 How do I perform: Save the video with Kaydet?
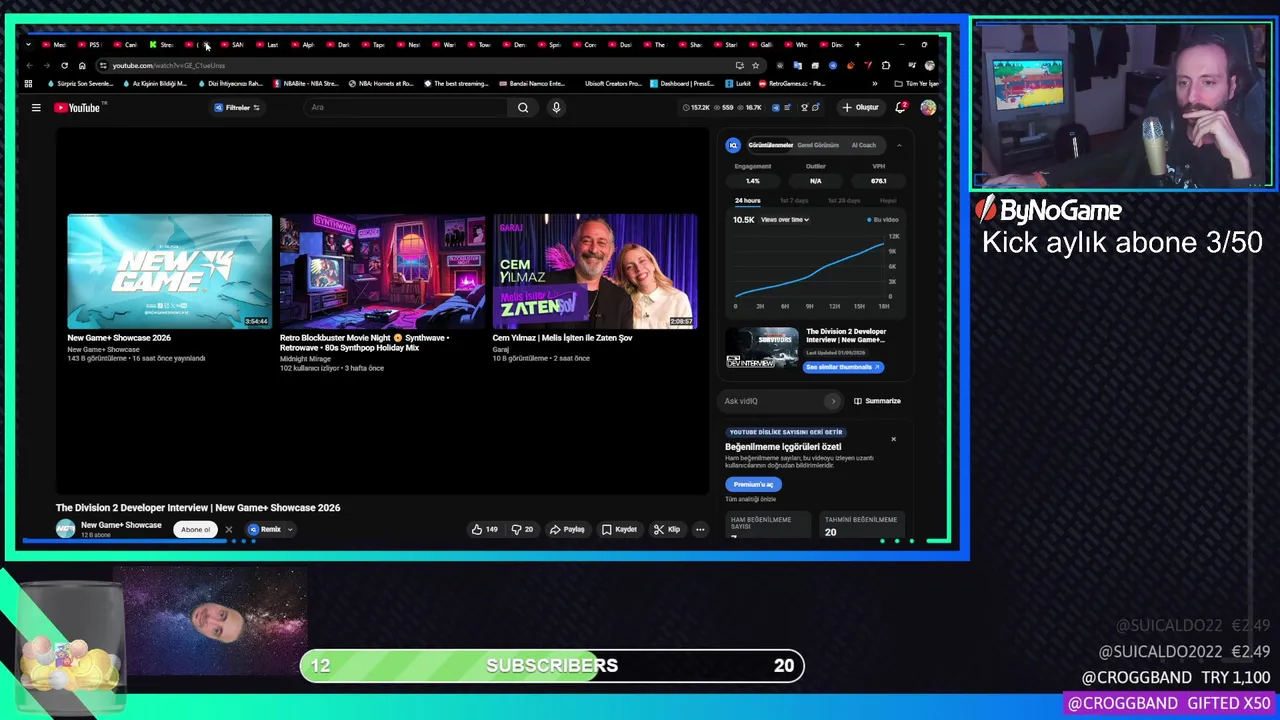(x=619, y=529)
